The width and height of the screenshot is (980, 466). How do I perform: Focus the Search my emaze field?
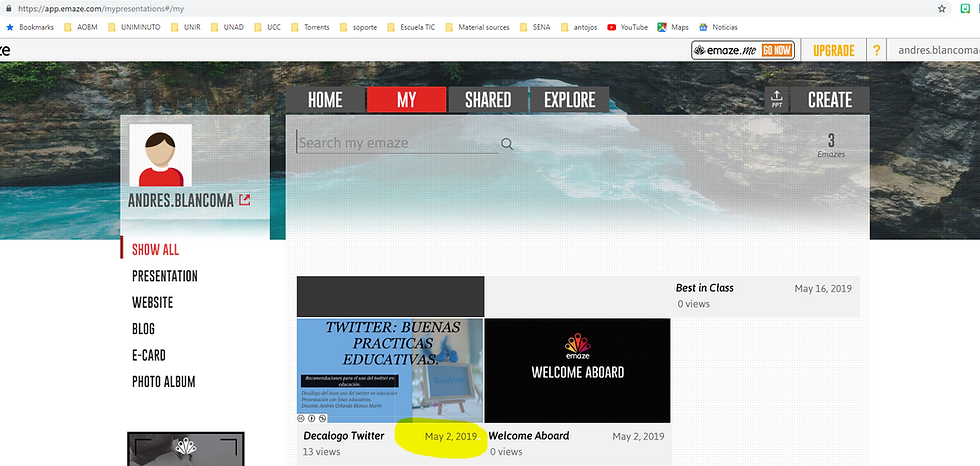click(x=397, y=143)
